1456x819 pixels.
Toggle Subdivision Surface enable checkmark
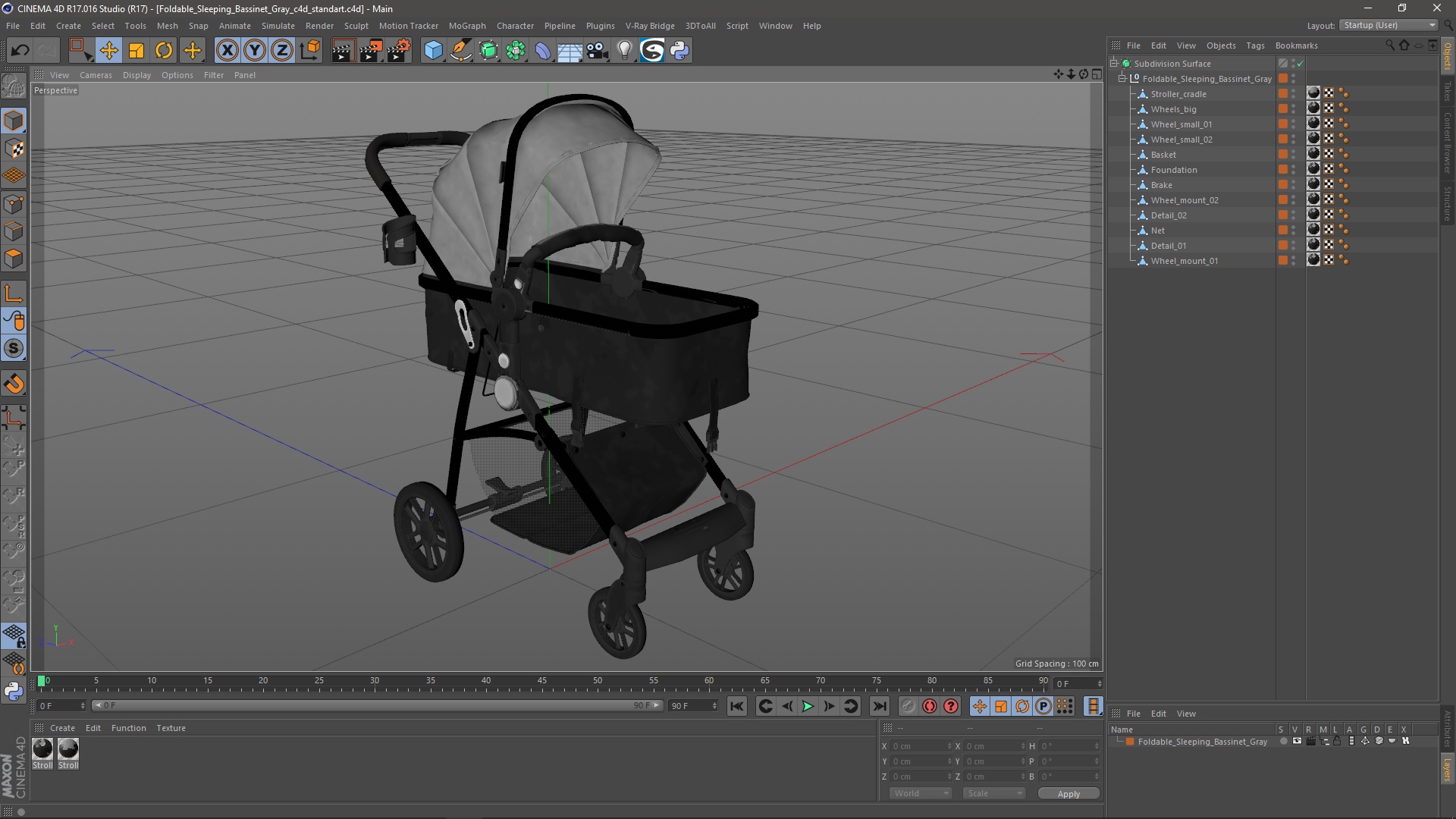1301,64
